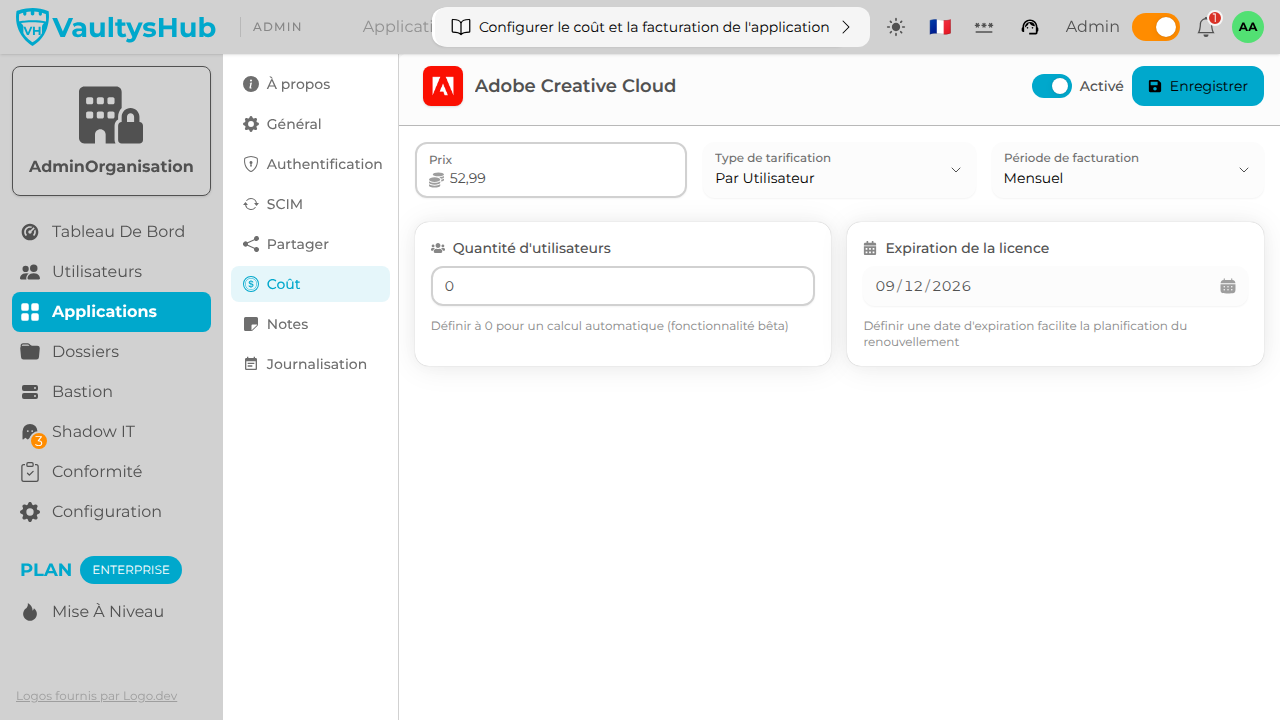Screen dimensions: 1280x720
Task: Expand the guide banner chevron arrow
Action: coord(846,27)
